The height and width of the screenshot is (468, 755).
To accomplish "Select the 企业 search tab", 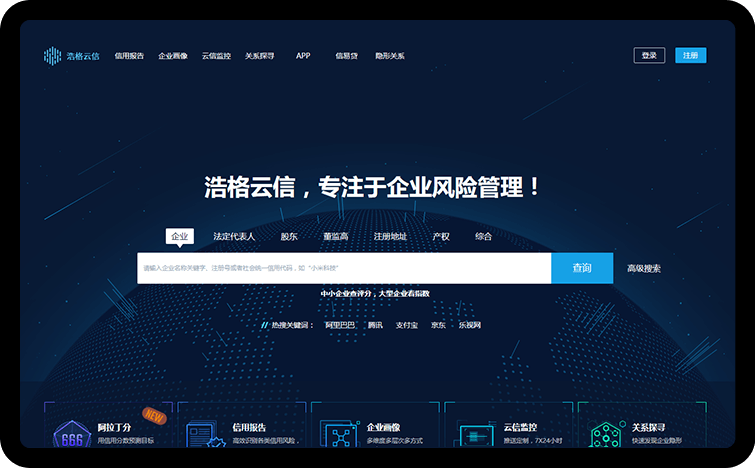I will point(180,236).
